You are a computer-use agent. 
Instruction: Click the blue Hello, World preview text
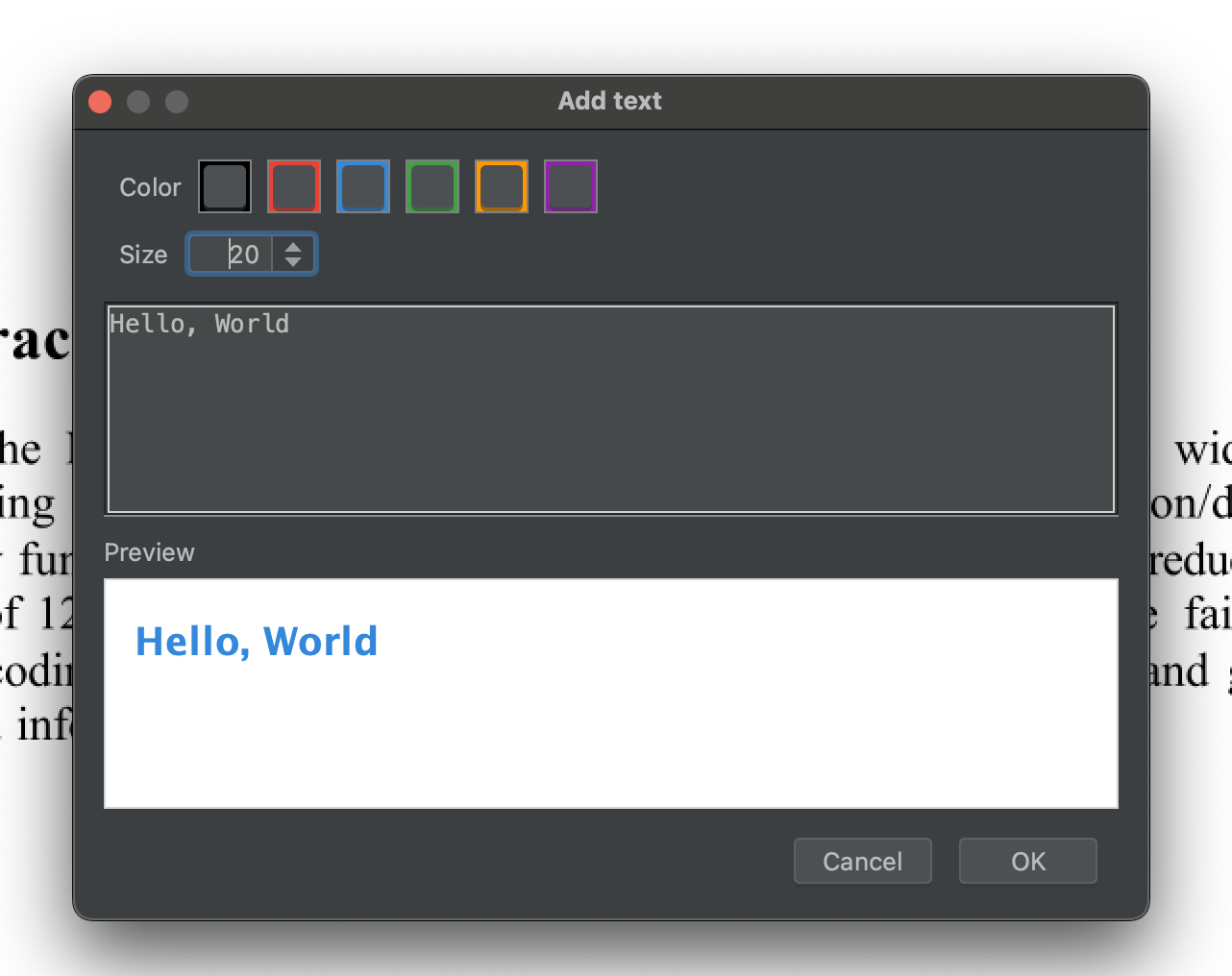257,641
